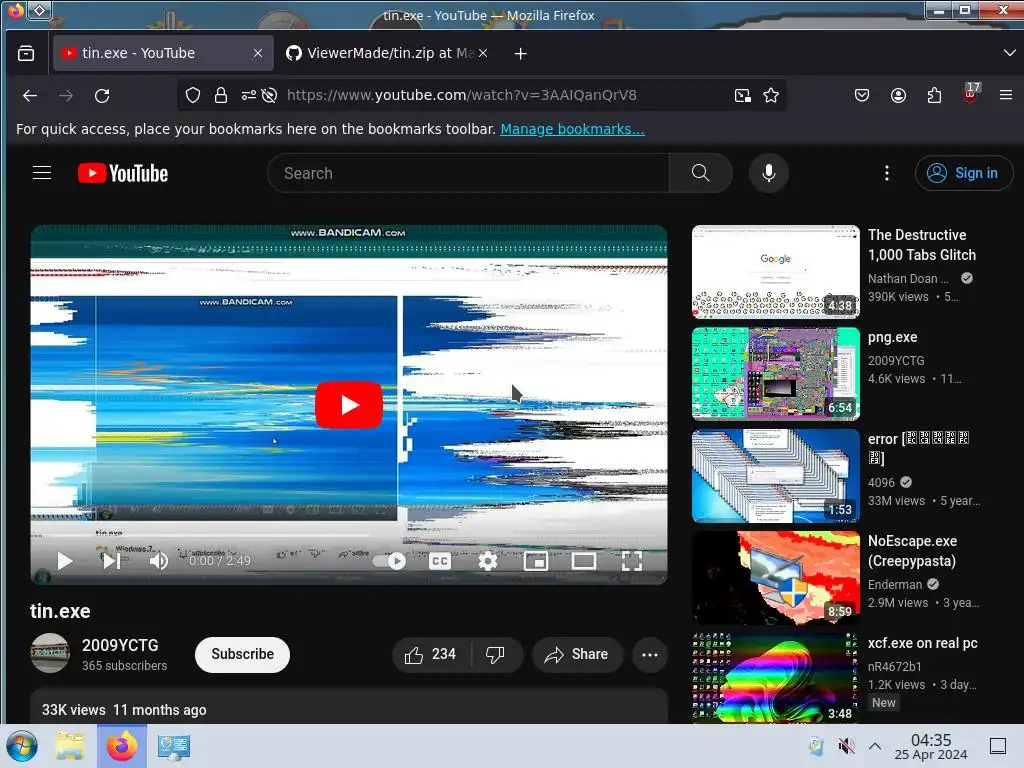The image size is (1024, 768).
Task: Reload the current page
Action: [102, 96]
